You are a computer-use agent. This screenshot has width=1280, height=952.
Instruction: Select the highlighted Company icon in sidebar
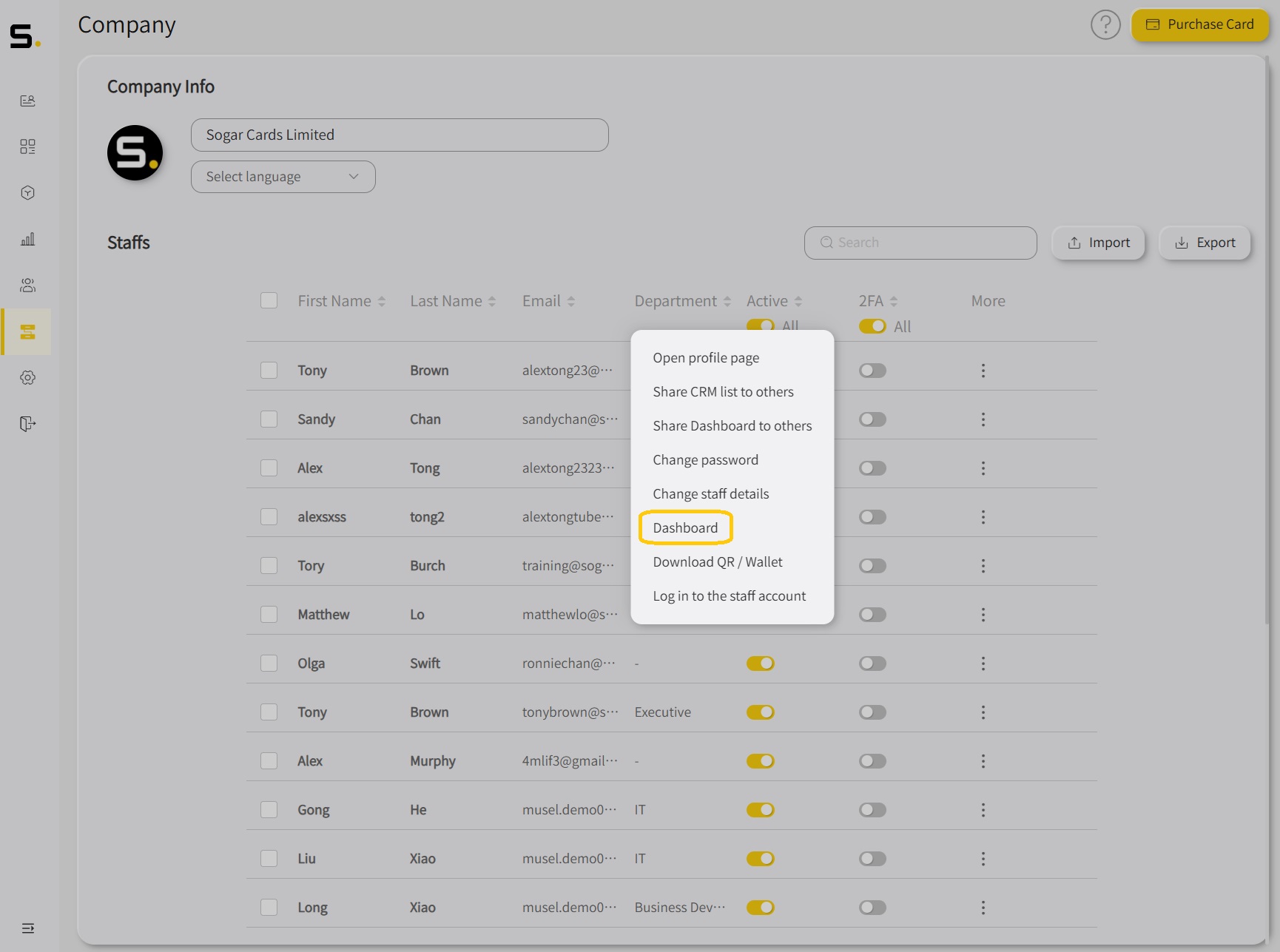(x=27, y=331)
